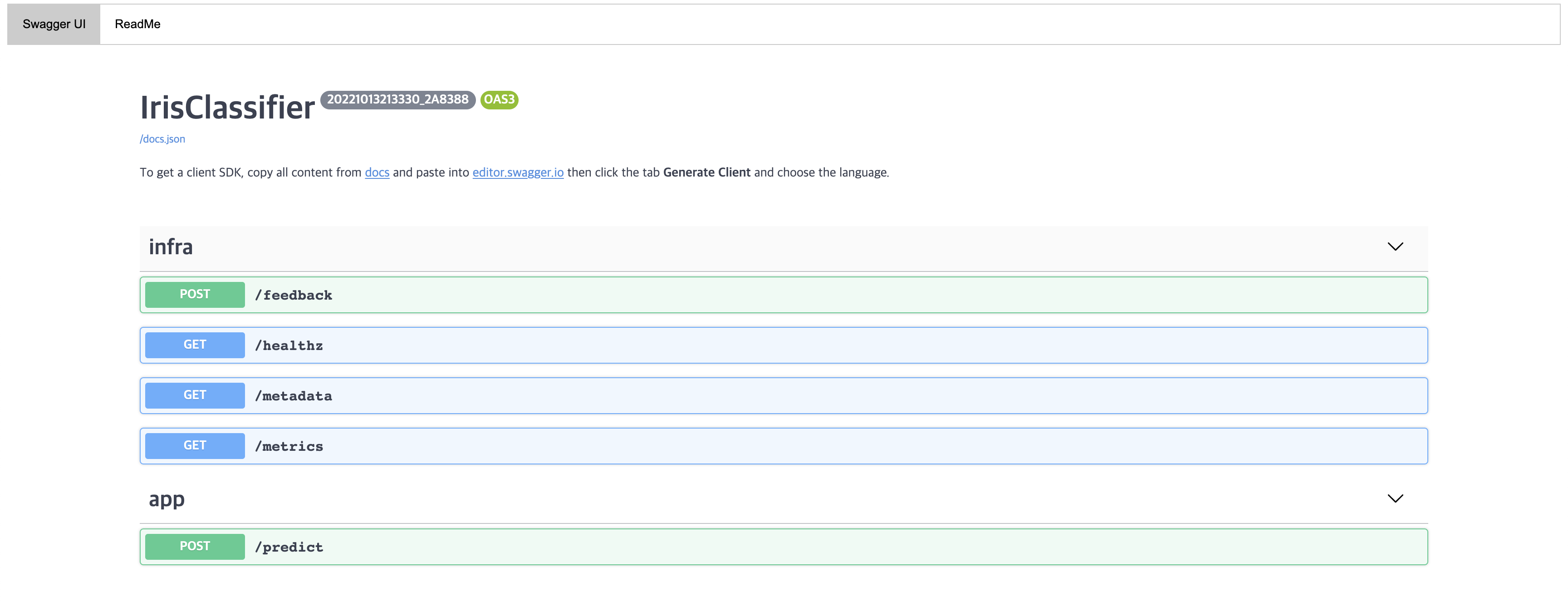
Task: Click POST badge on /feedback row
Action: (x=195, y=295)
